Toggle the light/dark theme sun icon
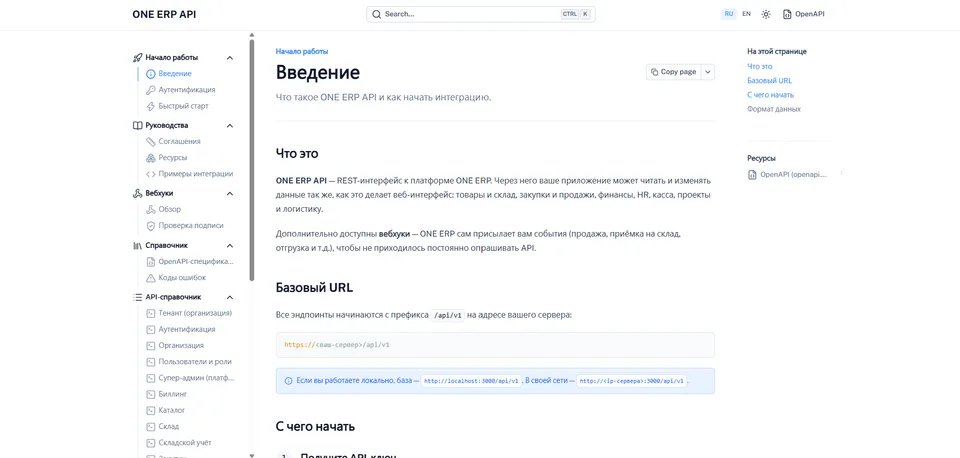 tap(766, 14)
